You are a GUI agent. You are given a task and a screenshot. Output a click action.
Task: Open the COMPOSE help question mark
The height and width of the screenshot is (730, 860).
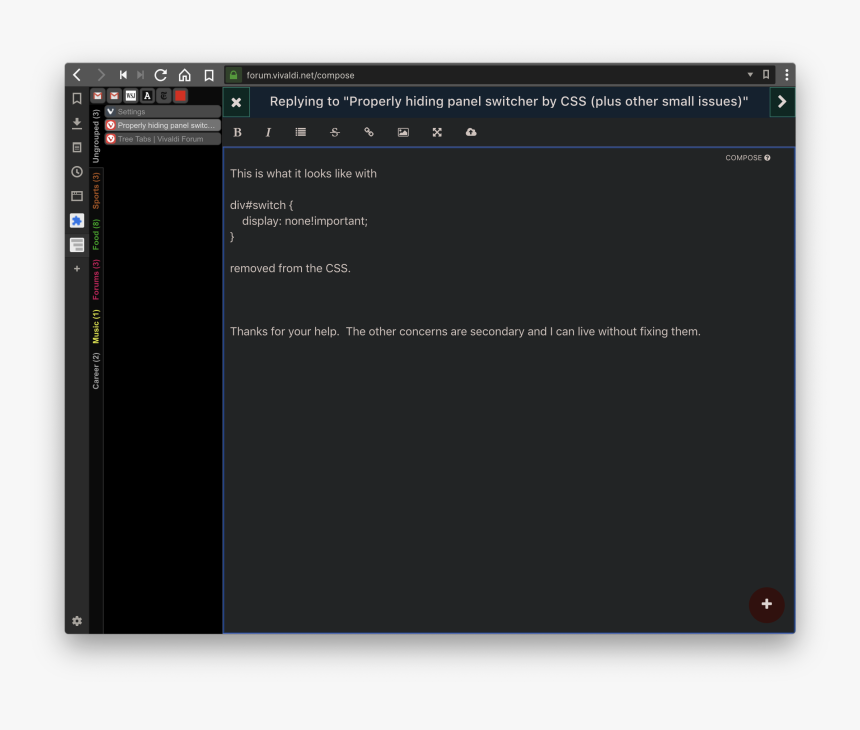[767, 158]
